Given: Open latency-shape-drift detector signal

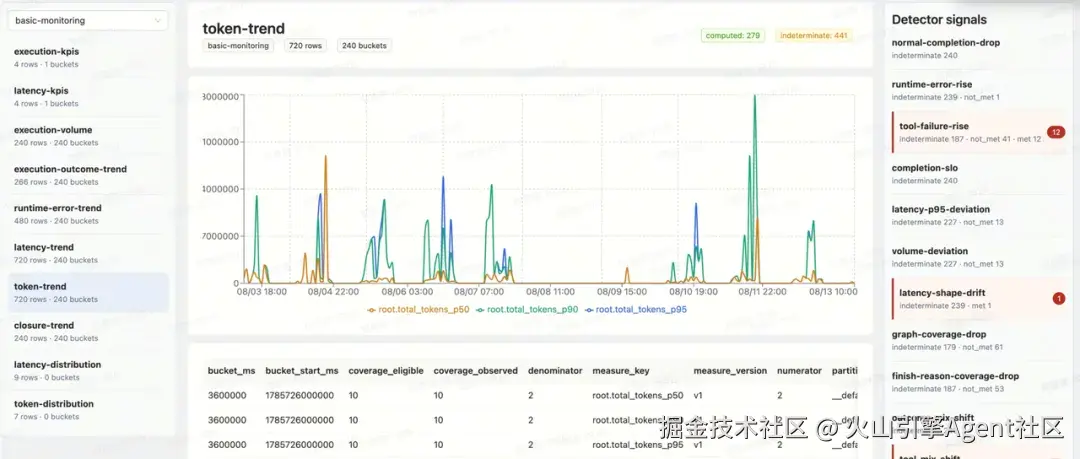Looking at the screenshot, I should [979, 298].
